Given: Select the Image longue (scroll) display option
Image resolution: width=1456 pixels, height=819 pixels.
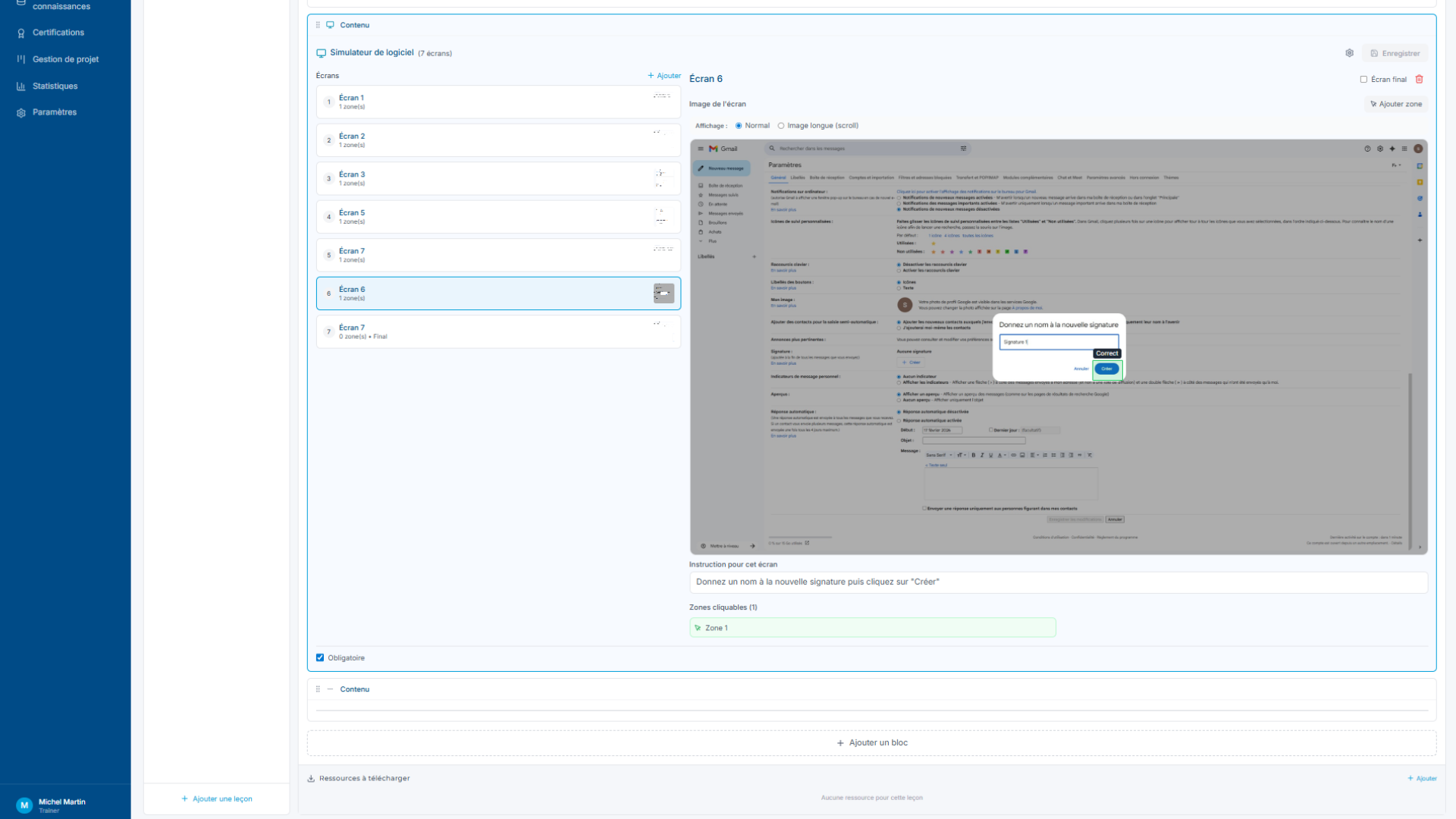Looking at the screenshot, I should (x=782, y=125).
